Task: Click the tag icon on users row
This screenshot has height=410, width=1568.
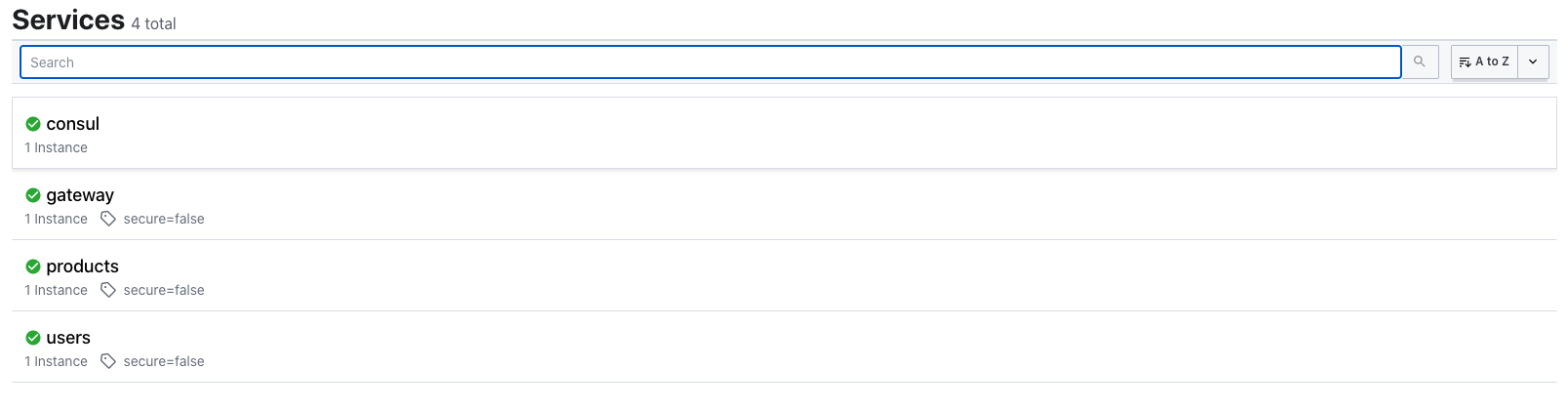Action: (x=108, y=361)
